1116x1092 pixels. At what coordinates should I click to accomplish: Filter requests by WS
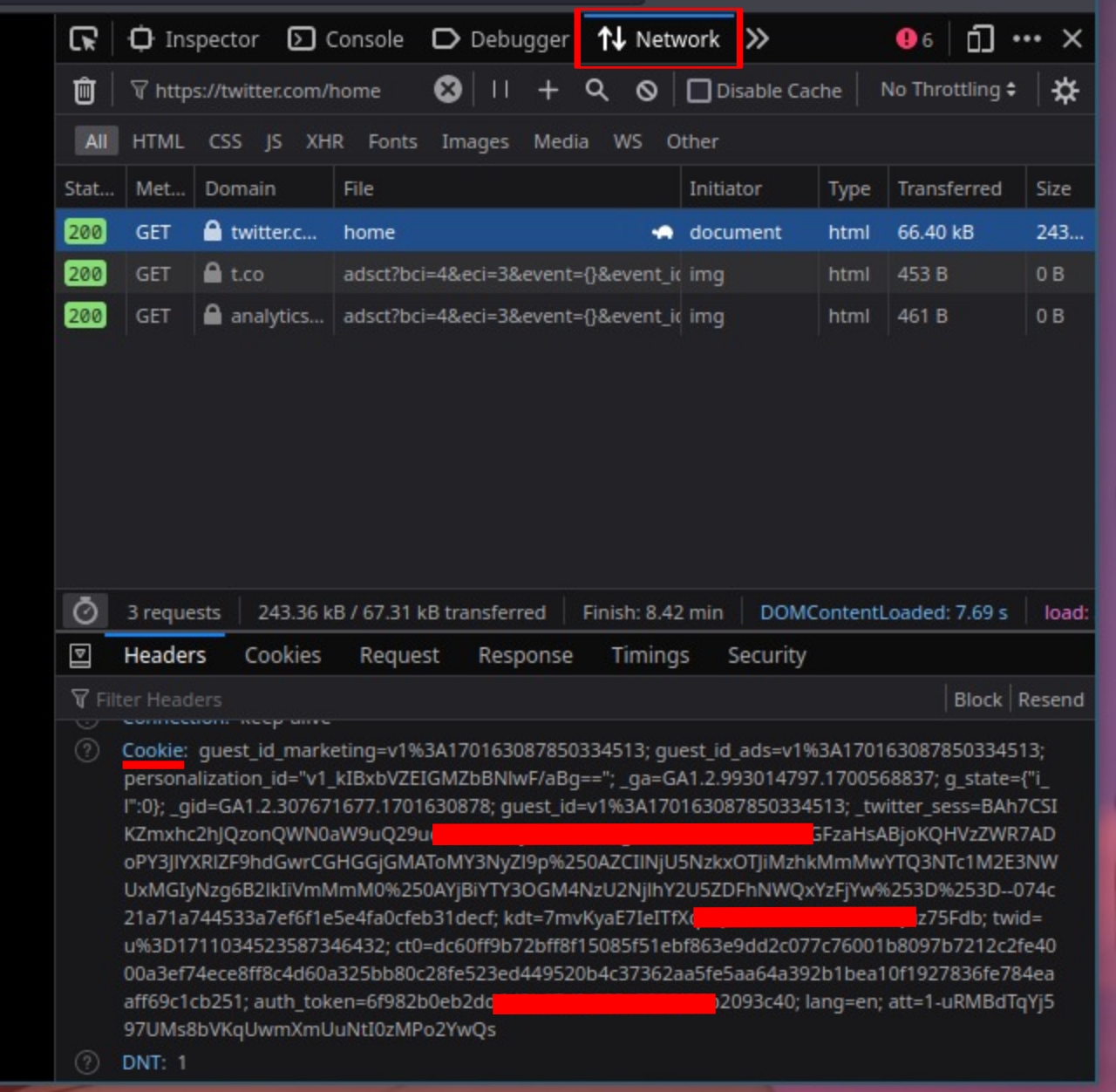[627, 141]
